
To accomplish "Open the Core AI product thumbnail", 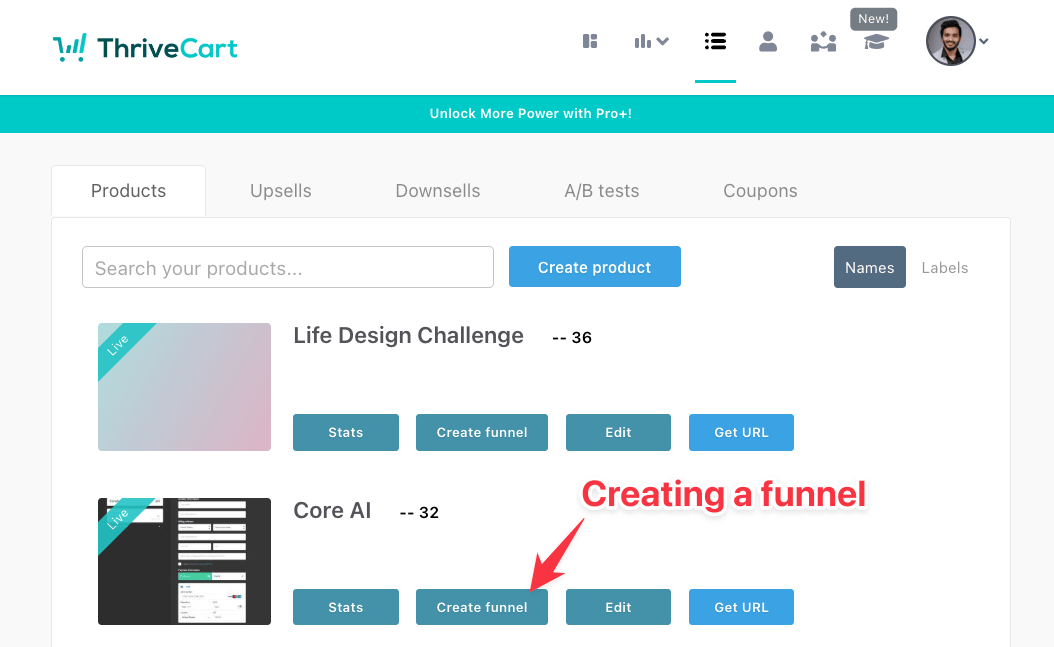I will 184,562.
